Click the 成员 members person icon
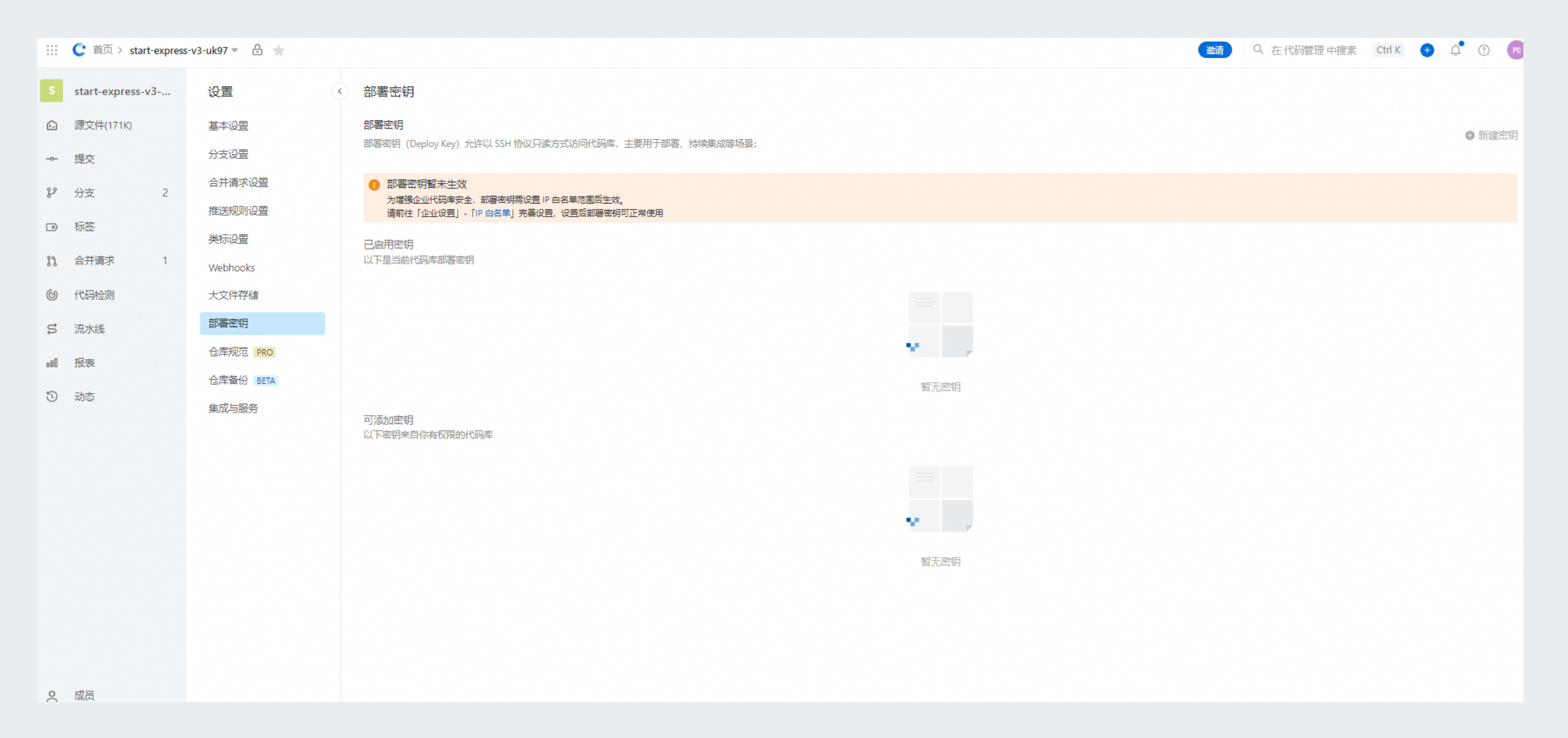The width and height of the screenshot is (1568, 738). click(52, 696)
